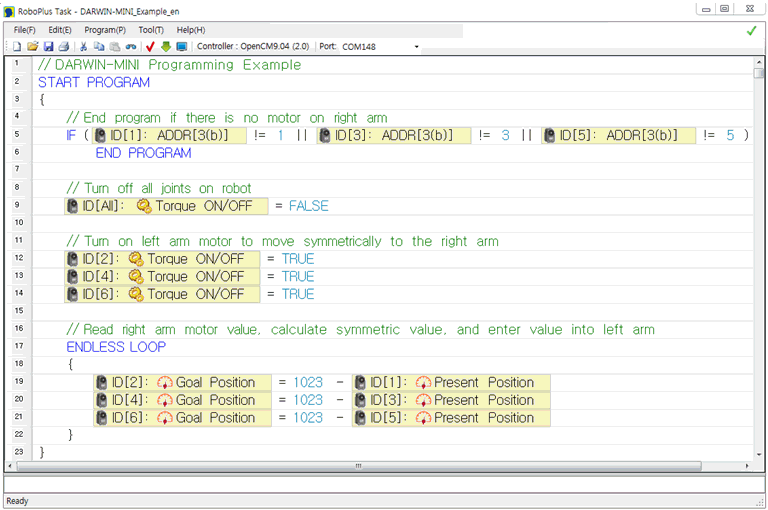Open the File(F) menu
Viewport: 768px width, 510px height.
click(25, 30)
